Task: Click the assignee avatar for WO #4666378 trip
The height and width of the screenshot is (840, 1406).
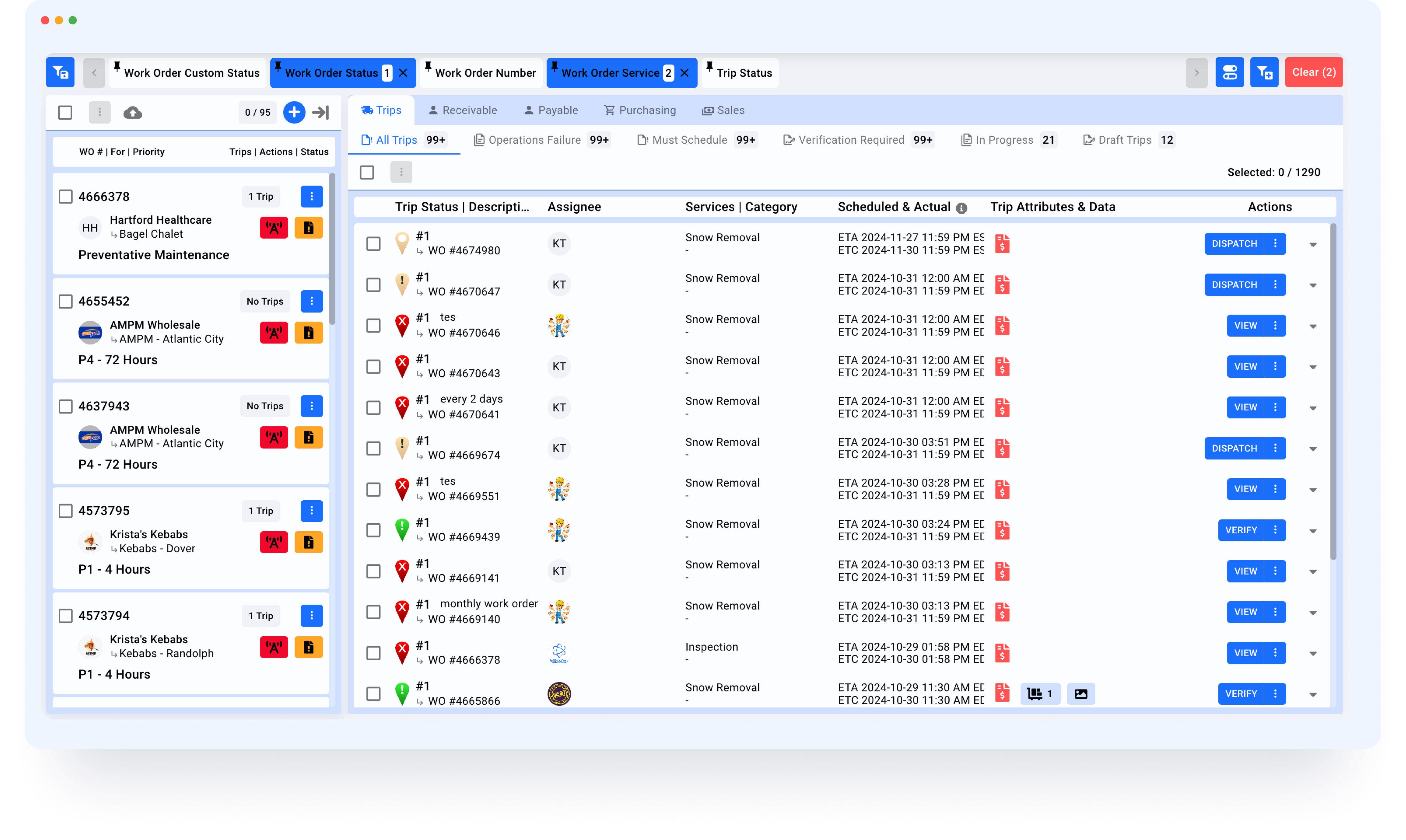Action: [559, 653]
